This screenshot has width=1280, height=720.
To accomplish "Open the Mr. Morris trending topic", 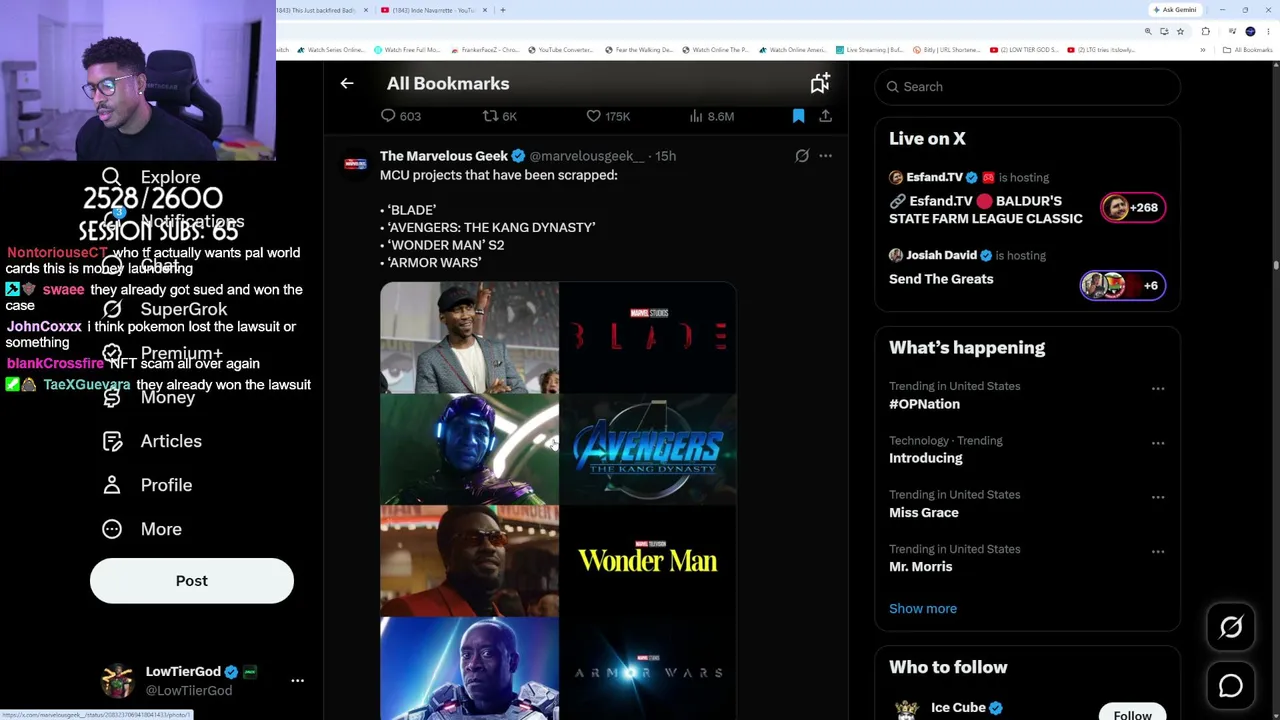I will pos(921,566).
